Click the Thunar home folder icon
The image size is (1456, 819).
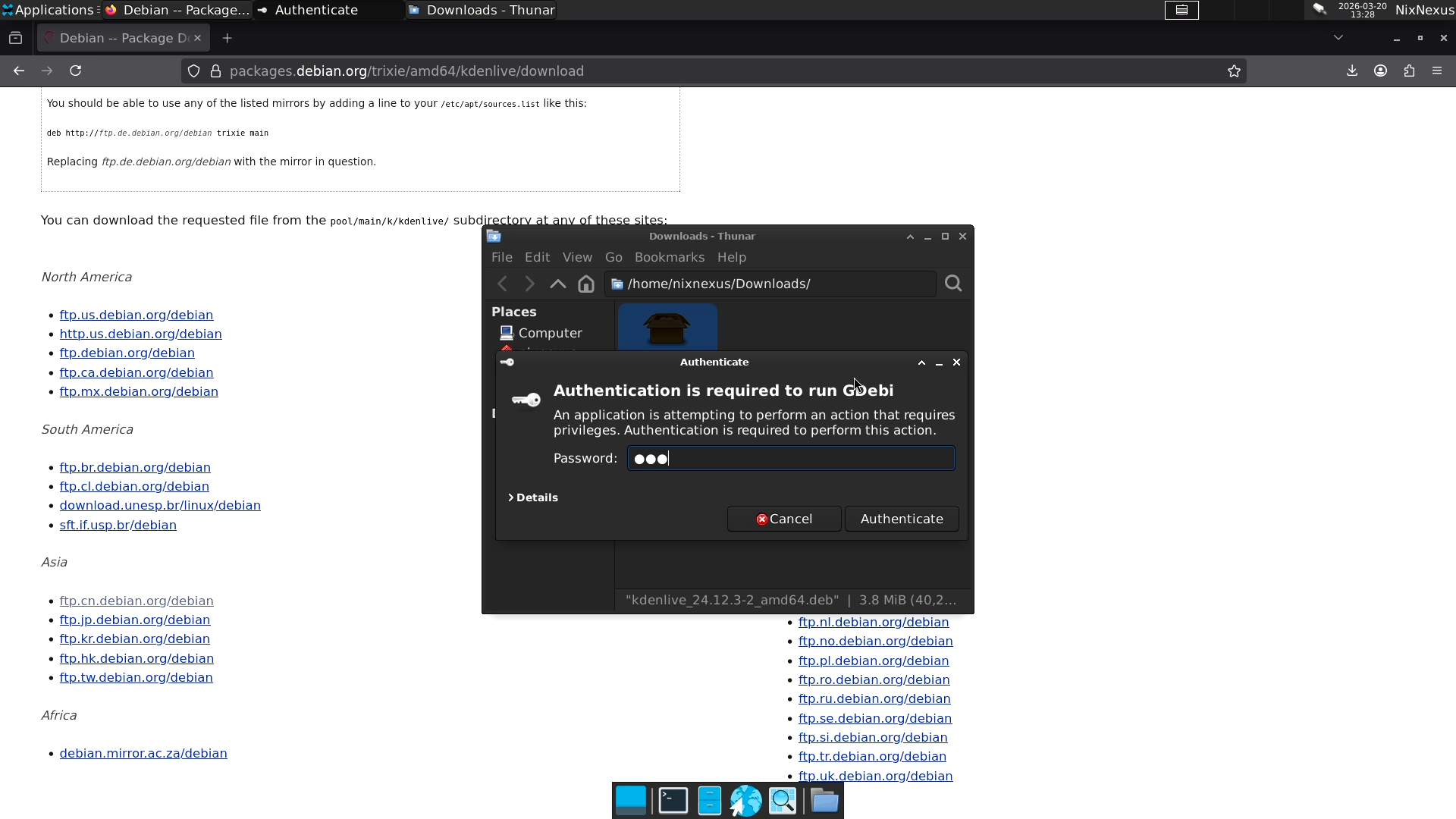tap(586, 284)
